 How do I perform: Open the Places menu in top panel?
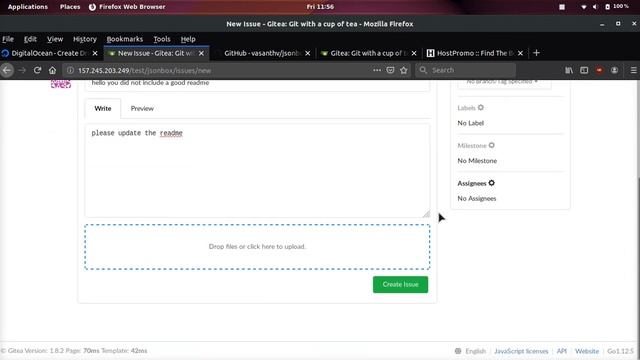(x=70, y=7)
